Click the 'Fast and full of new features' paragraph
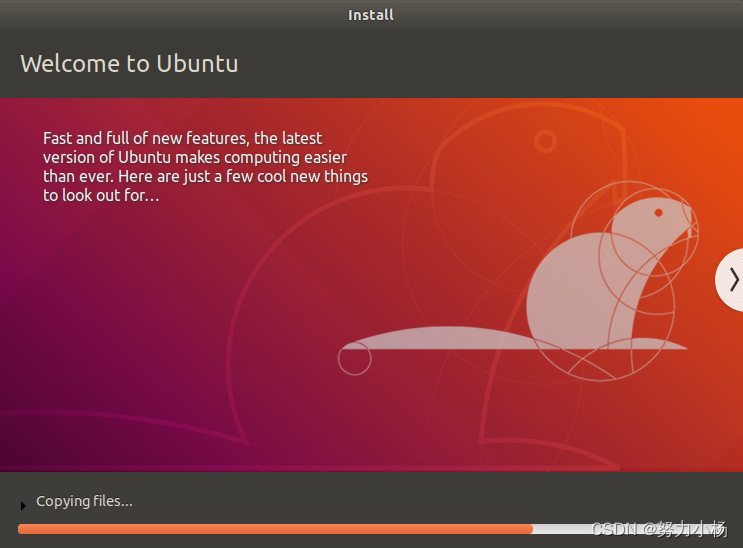The width and height of the screenshot is (743, 548). click(205, 166)
